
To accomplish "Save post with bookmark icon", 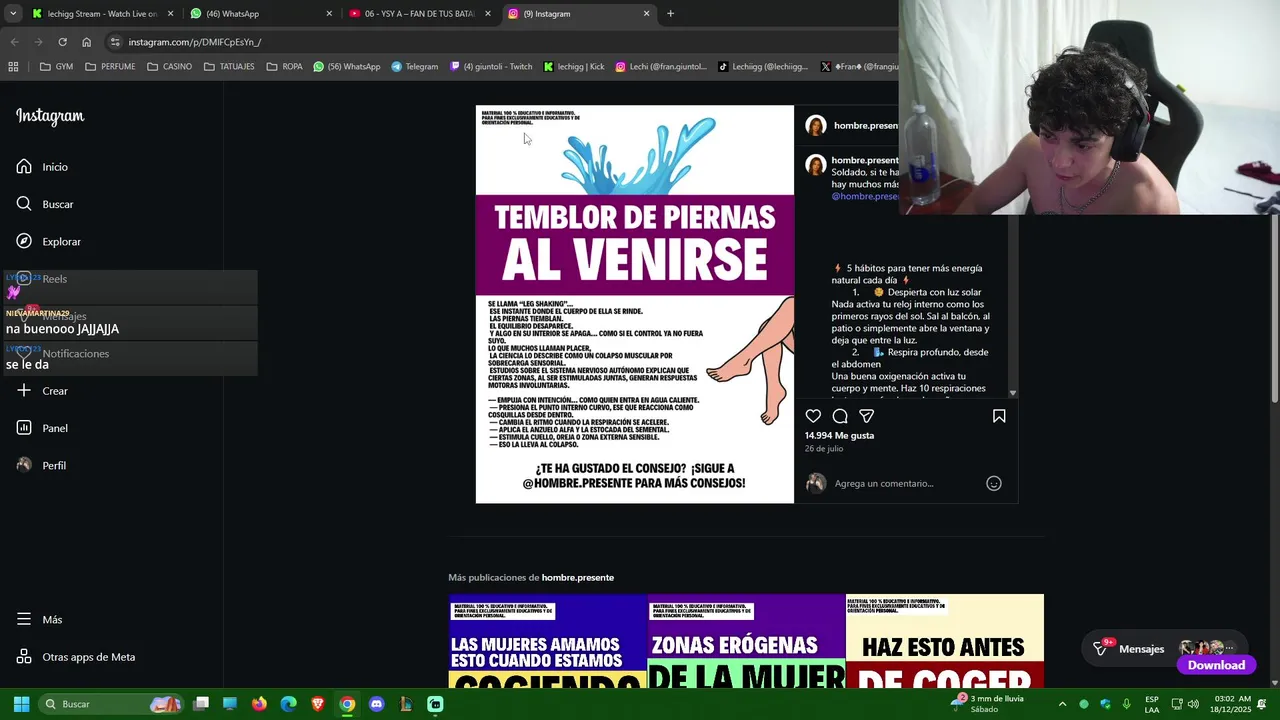I will (999, 416).
